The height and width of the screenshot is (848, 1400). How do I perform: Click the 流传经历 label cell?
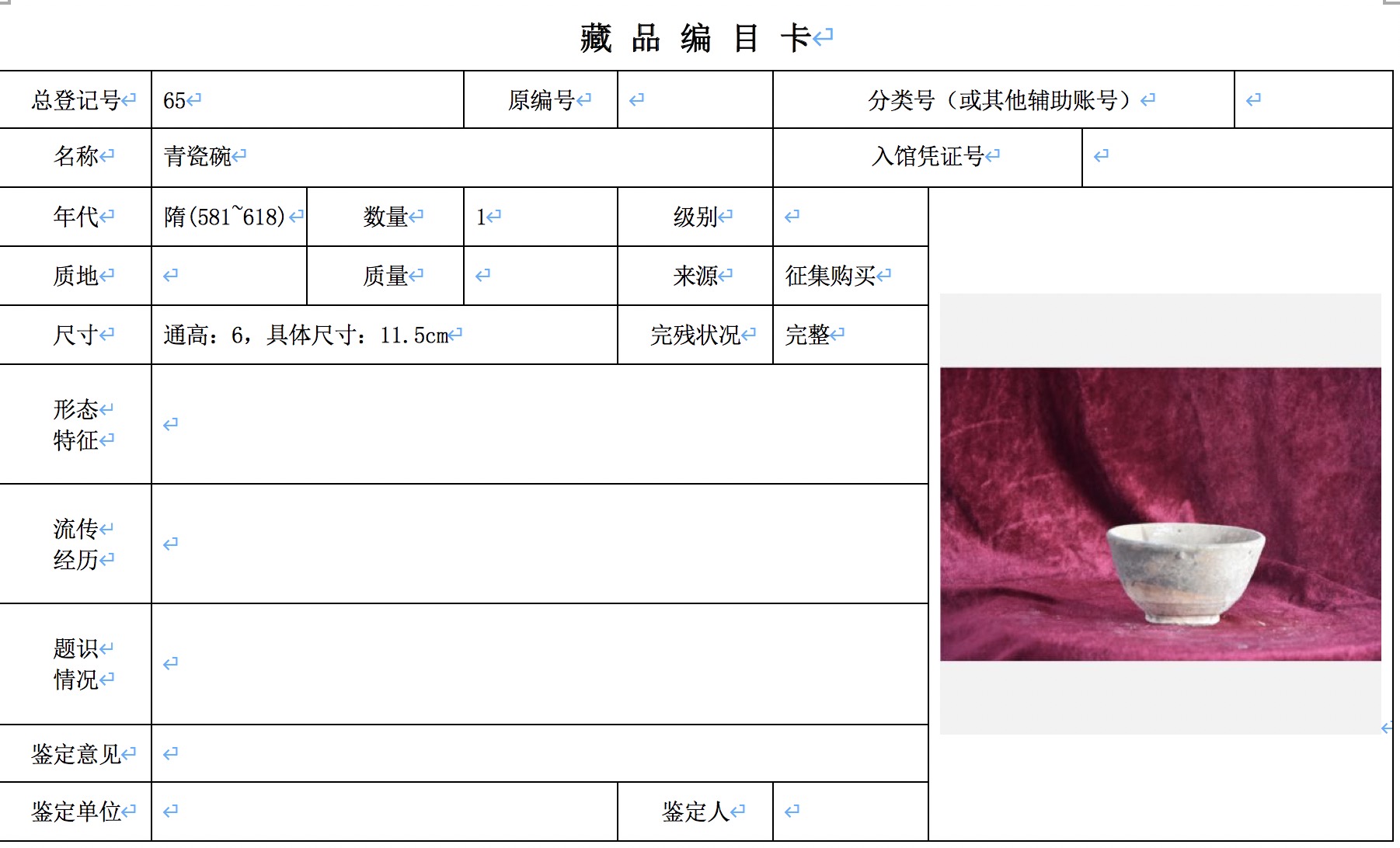click(75, 544)
